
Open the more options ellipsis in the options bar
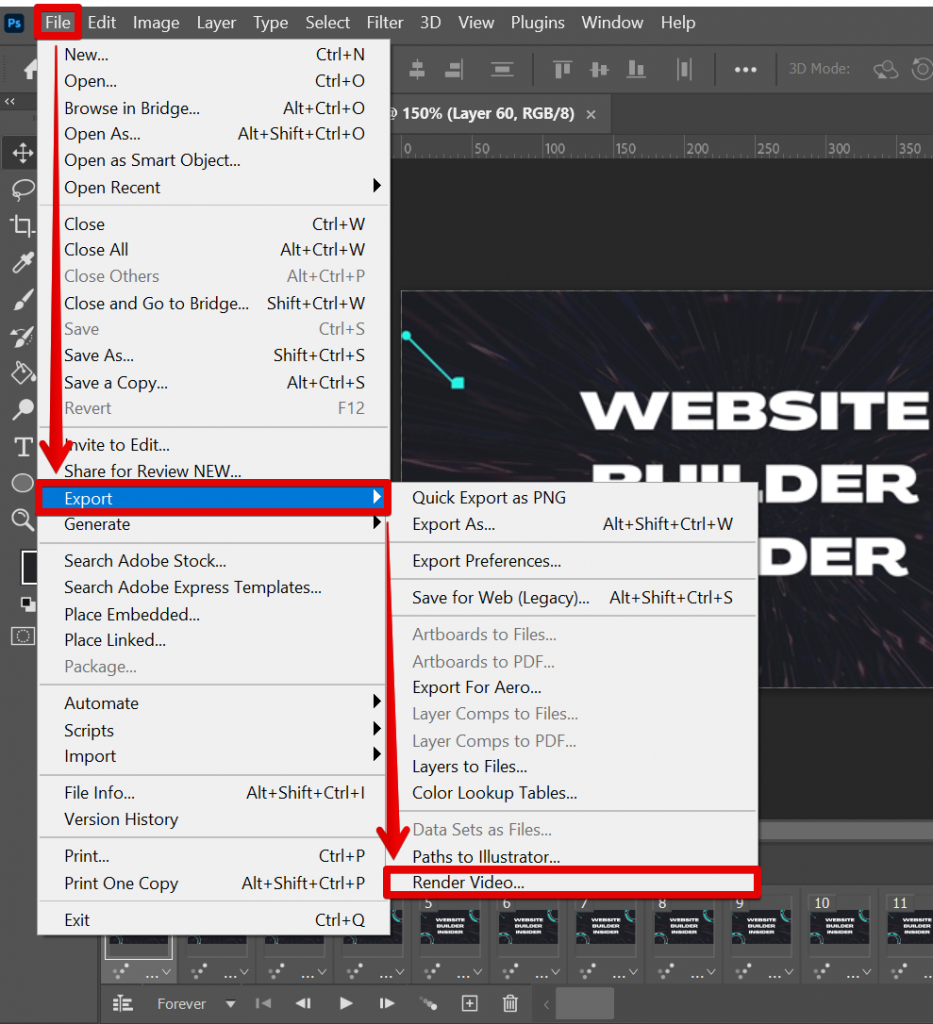[746, 68]
